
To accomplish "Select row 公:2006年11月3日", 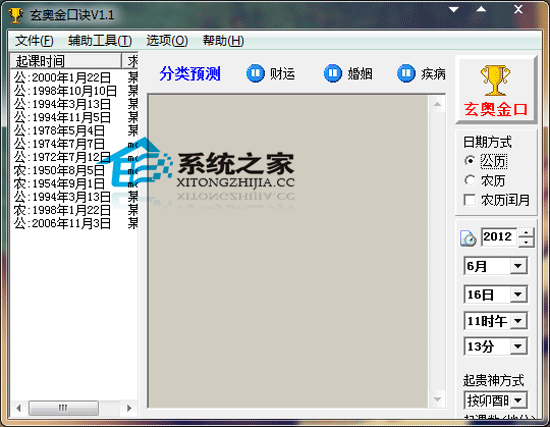I will 62,223.
